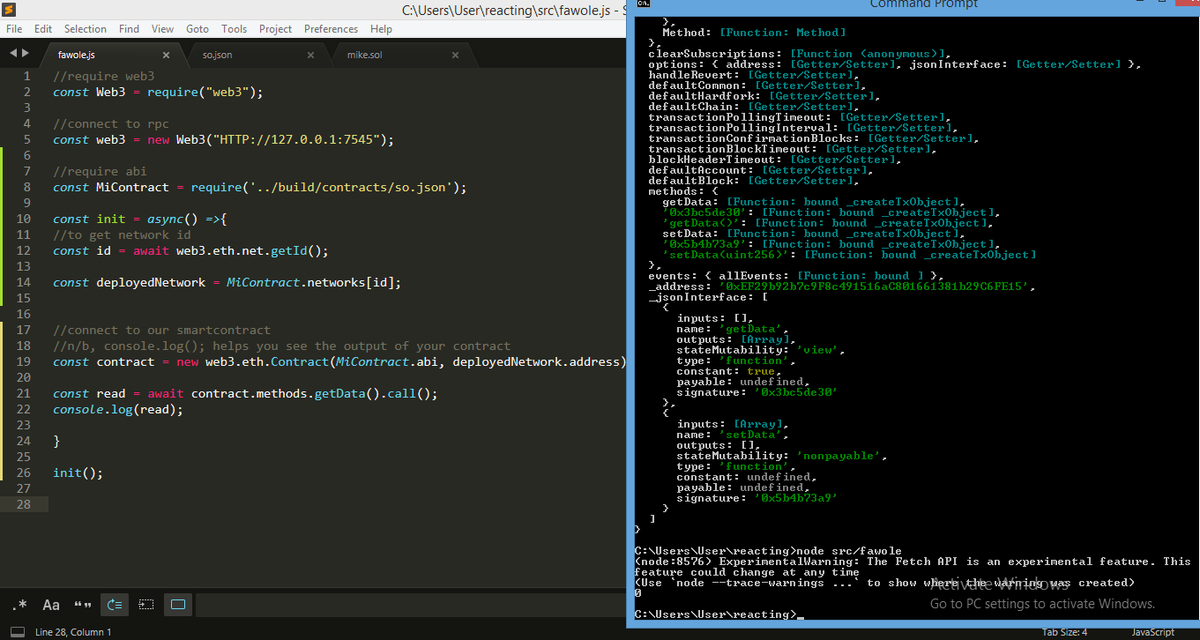Open the File menu
This screenshot has width=1200, height=640.
tap(14, 29)
